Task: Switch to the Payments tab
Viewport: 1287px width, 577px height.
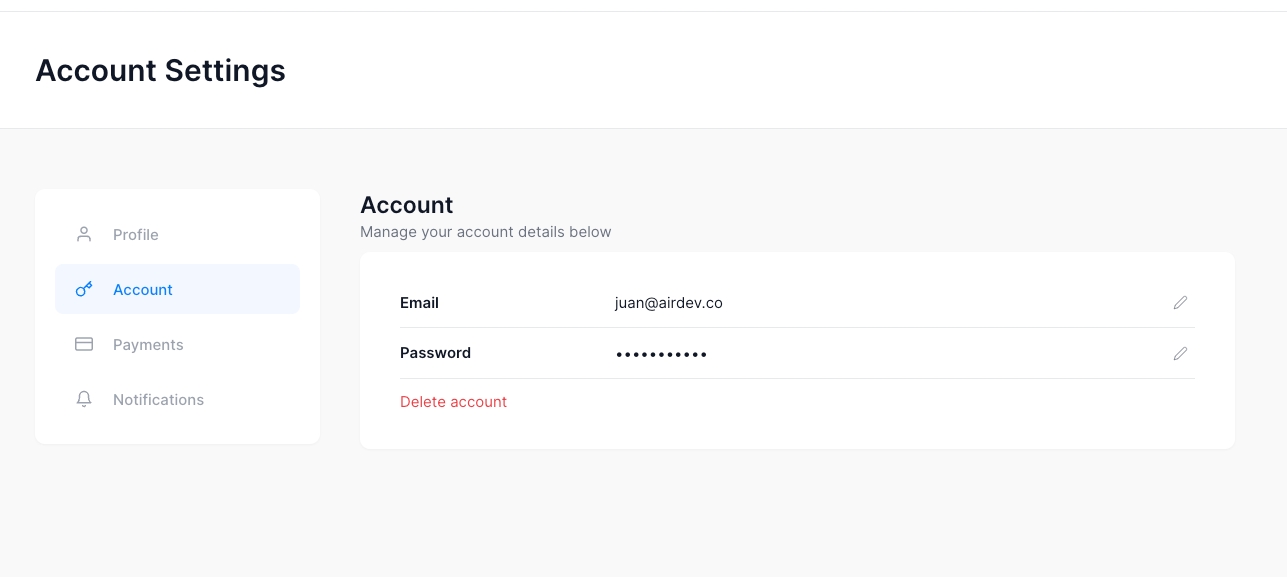Action: 148,345
